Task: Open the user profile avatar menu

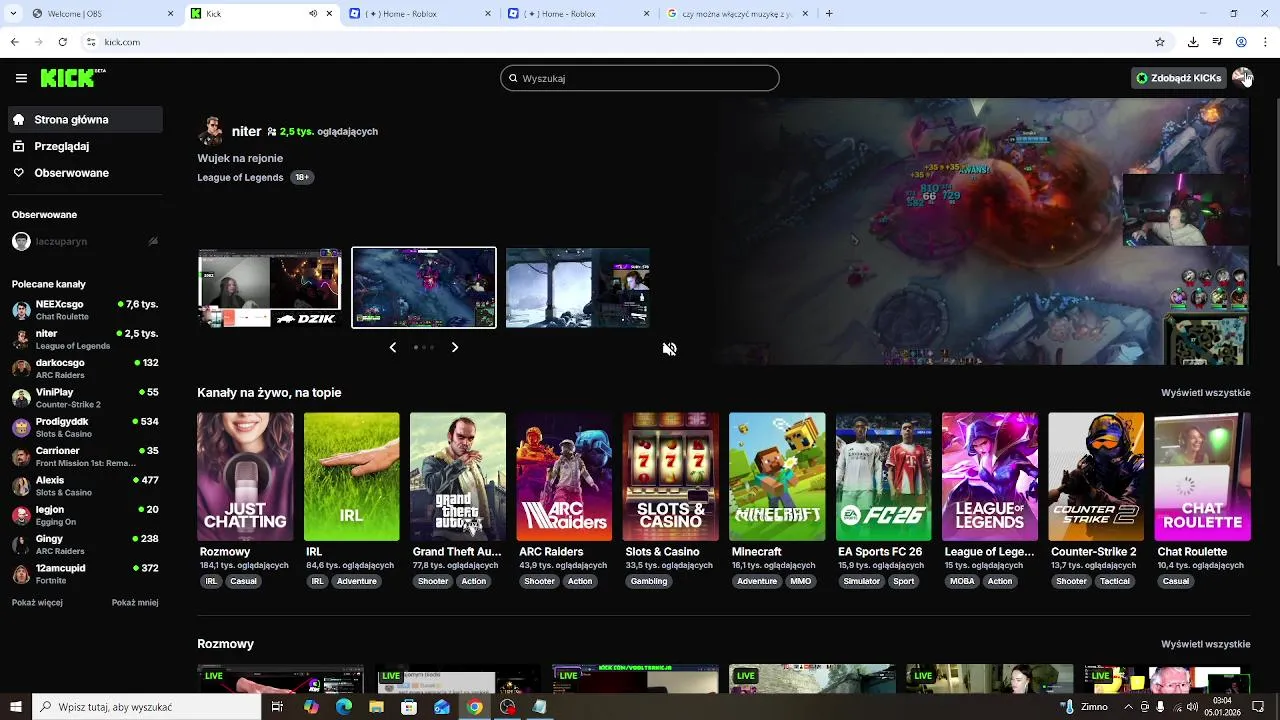Action: coord(1242,77)
